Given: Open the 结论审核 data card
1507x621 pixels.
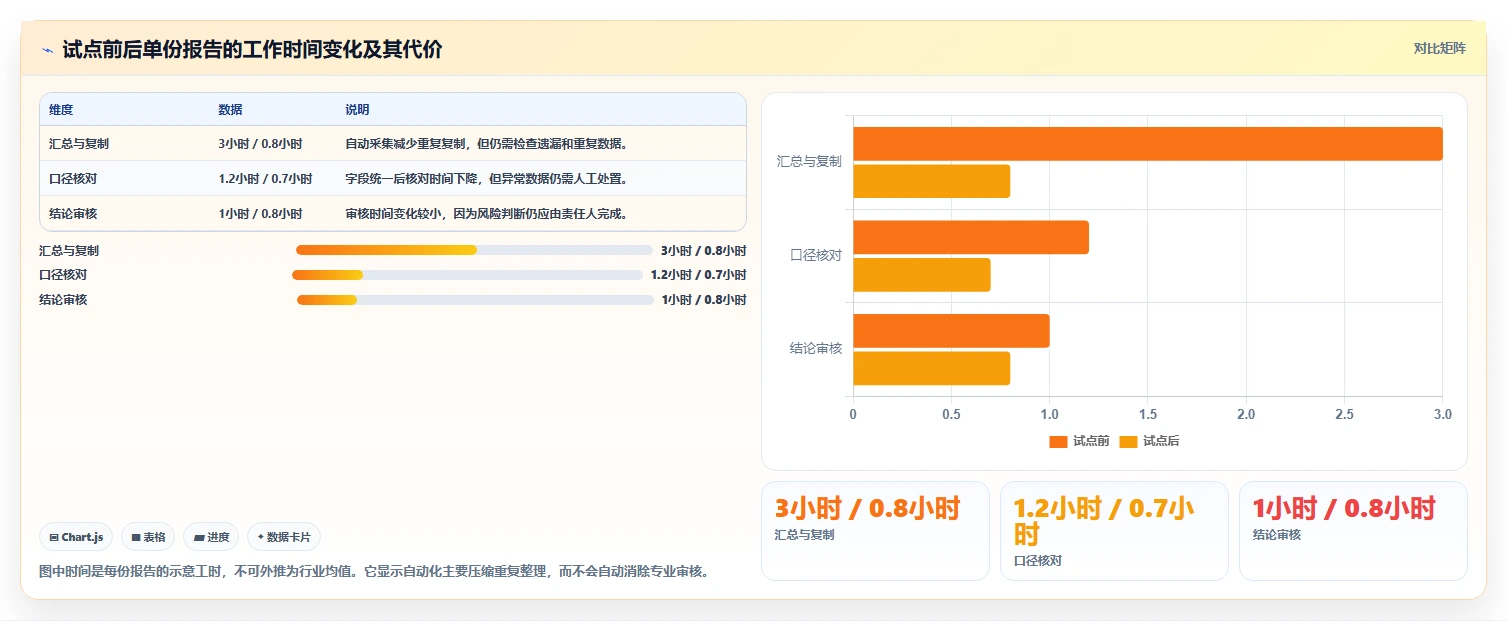Looking at the screenshot, I should coord(1353,531).
